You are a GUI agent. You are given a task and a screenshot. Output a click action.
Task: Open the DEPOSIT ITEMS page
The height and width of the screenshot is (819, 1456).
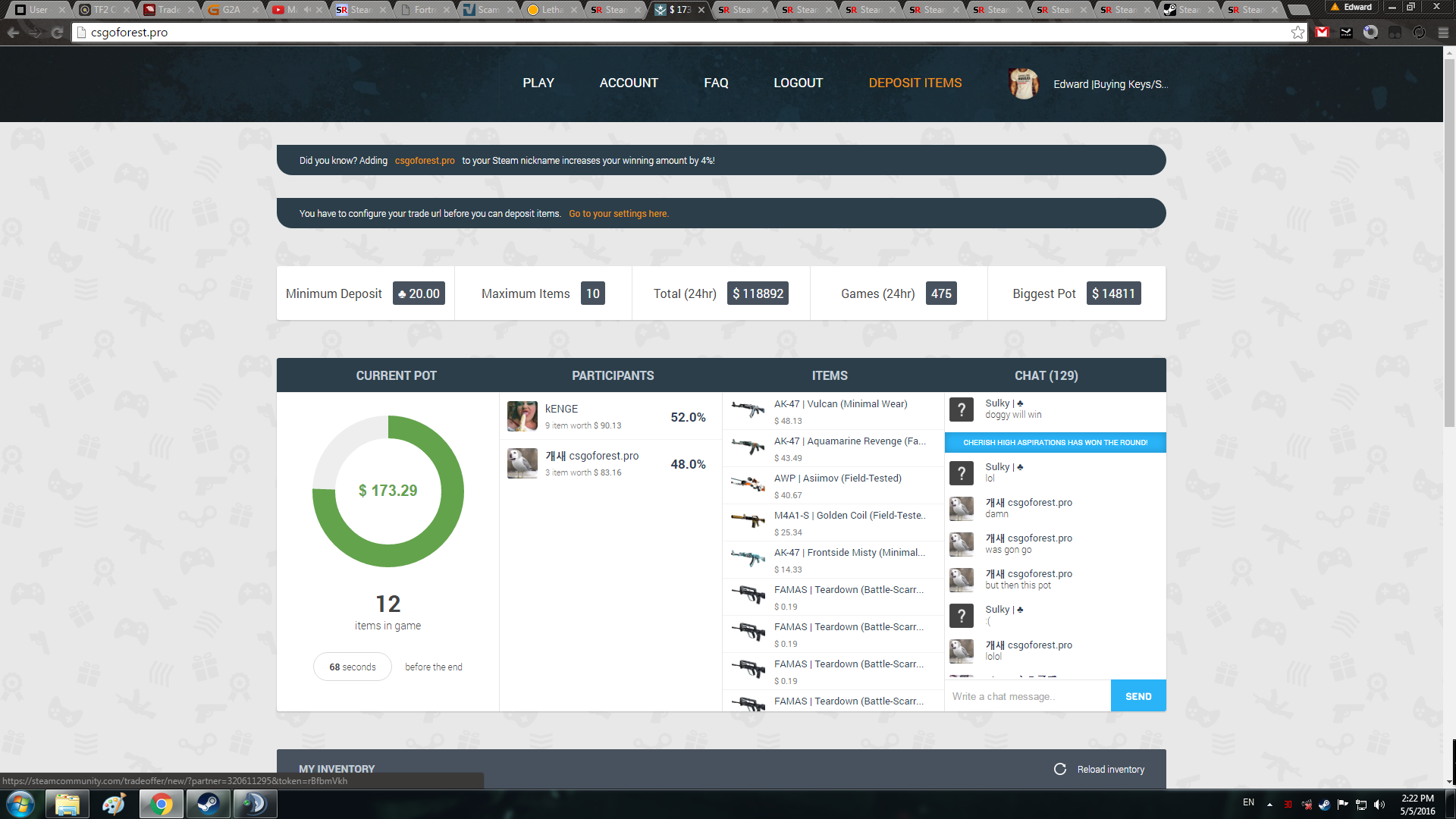915,83
